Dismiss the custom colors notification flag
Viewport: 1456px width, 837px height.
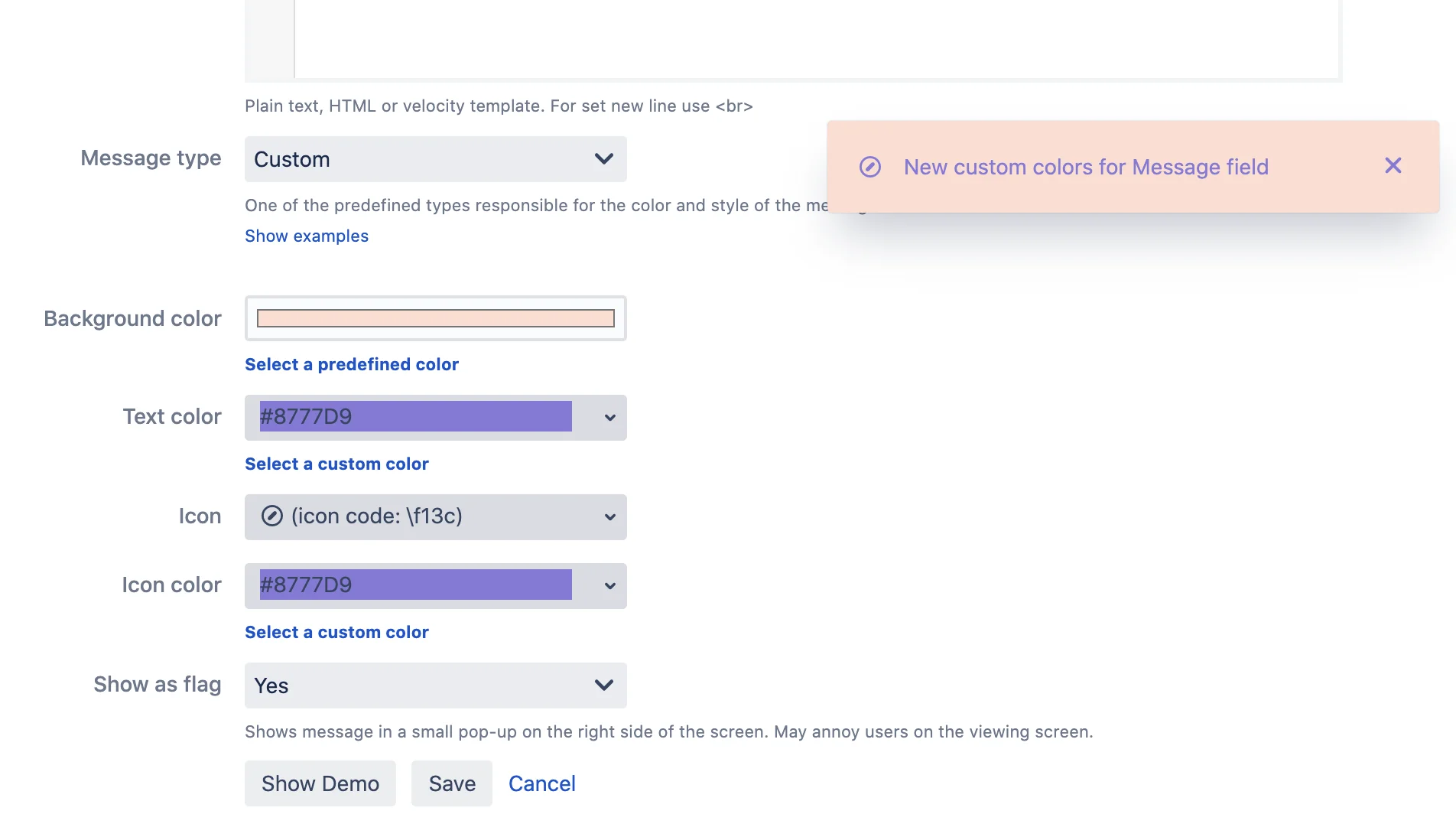1393,165
